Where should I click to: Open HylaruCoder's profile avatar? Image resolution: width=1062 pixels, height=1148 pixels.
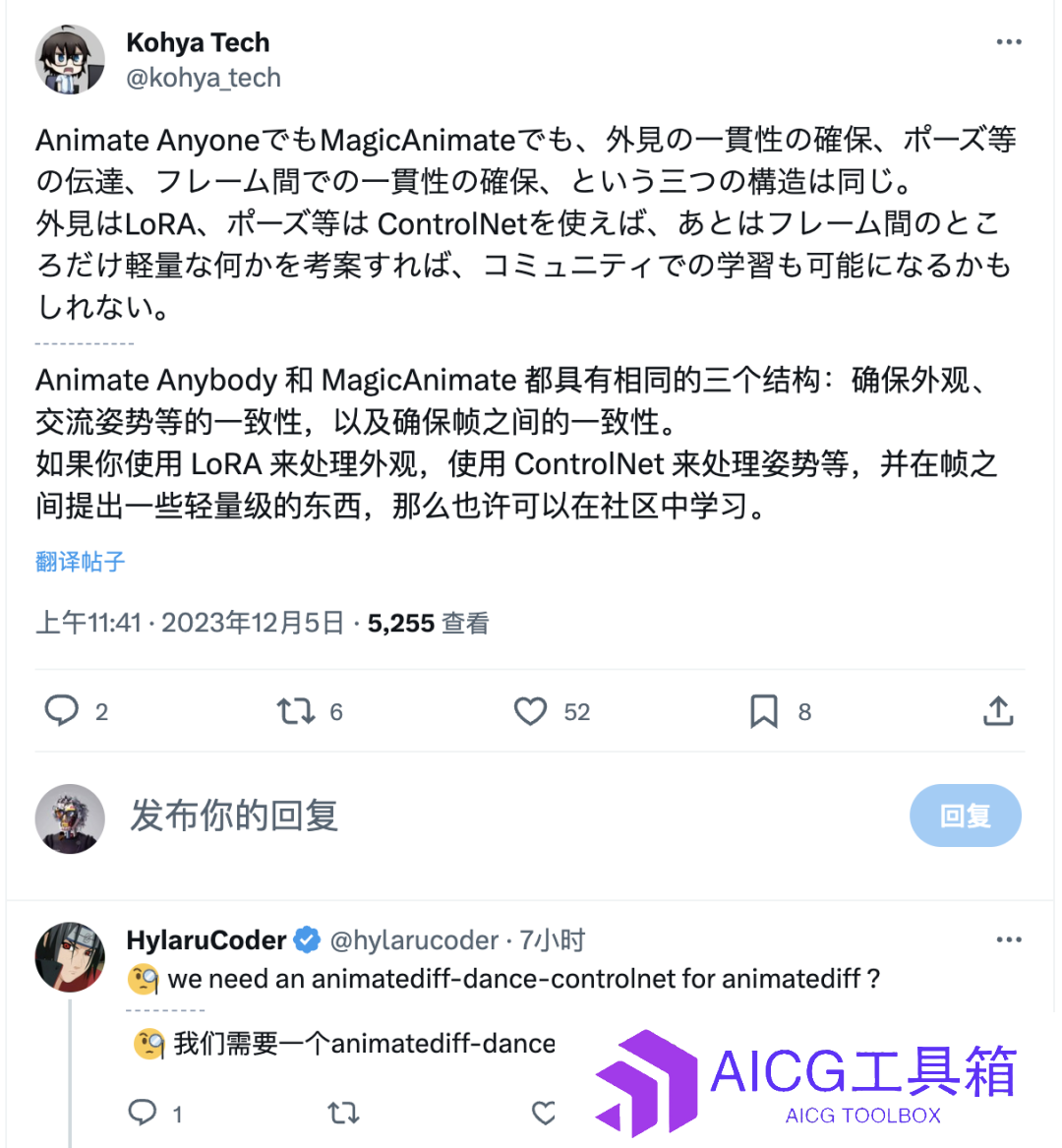70,957
